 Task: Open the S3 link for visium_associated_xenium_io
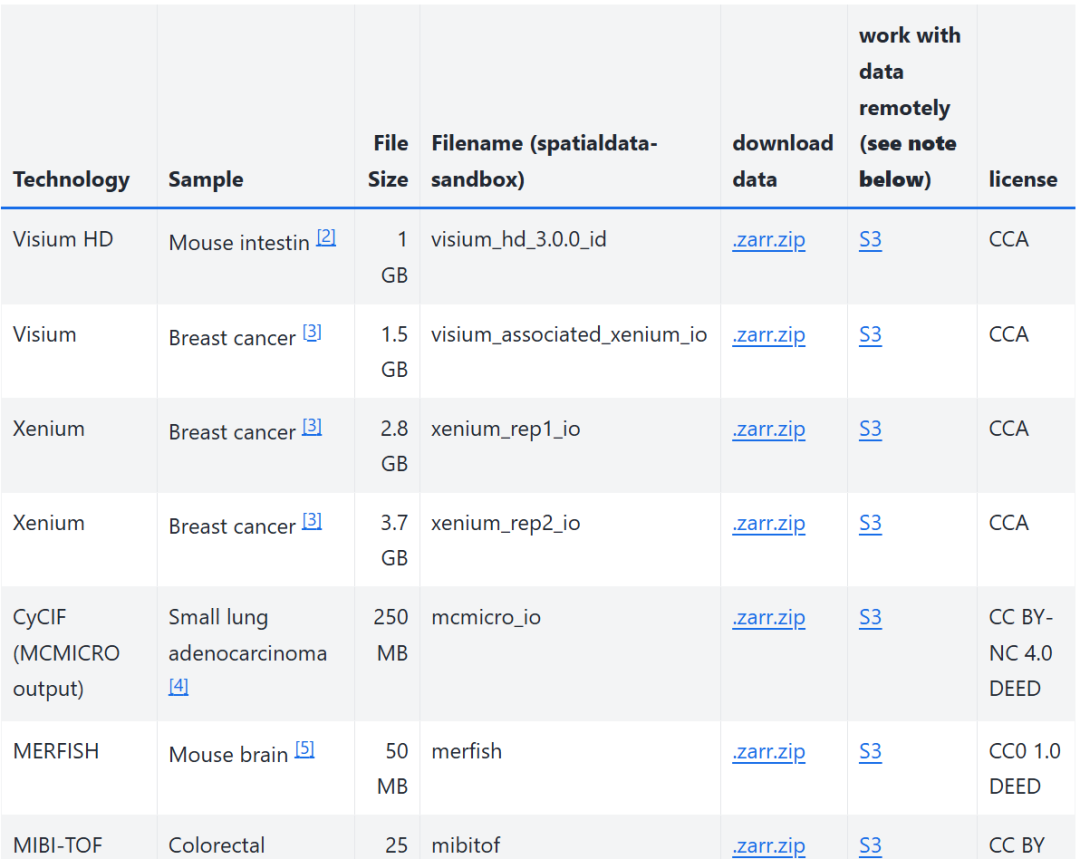[870, 335]
